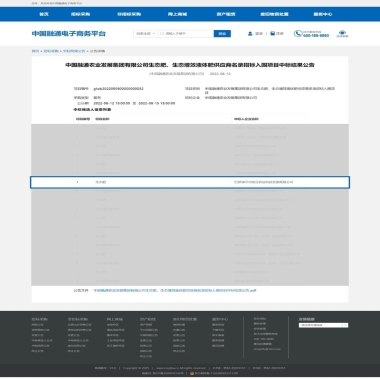
Task: Open the 首页 menu item
Action: point(44,14)
